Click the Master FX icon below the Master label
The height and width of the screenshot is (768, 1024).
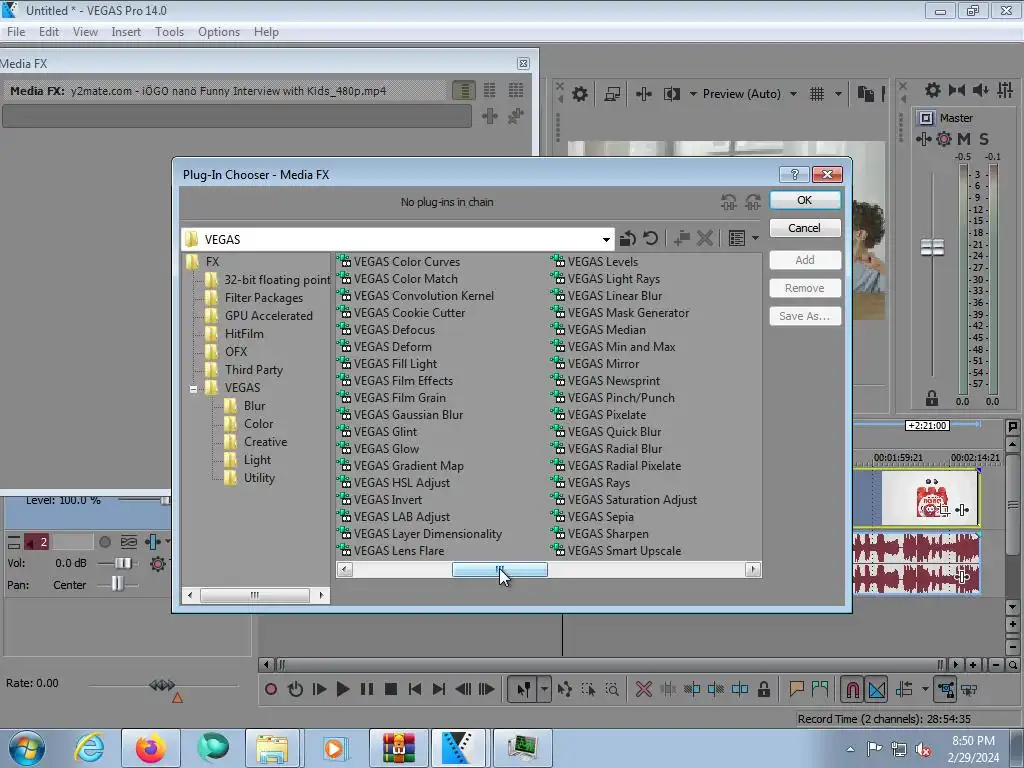(x=923, y=138)
